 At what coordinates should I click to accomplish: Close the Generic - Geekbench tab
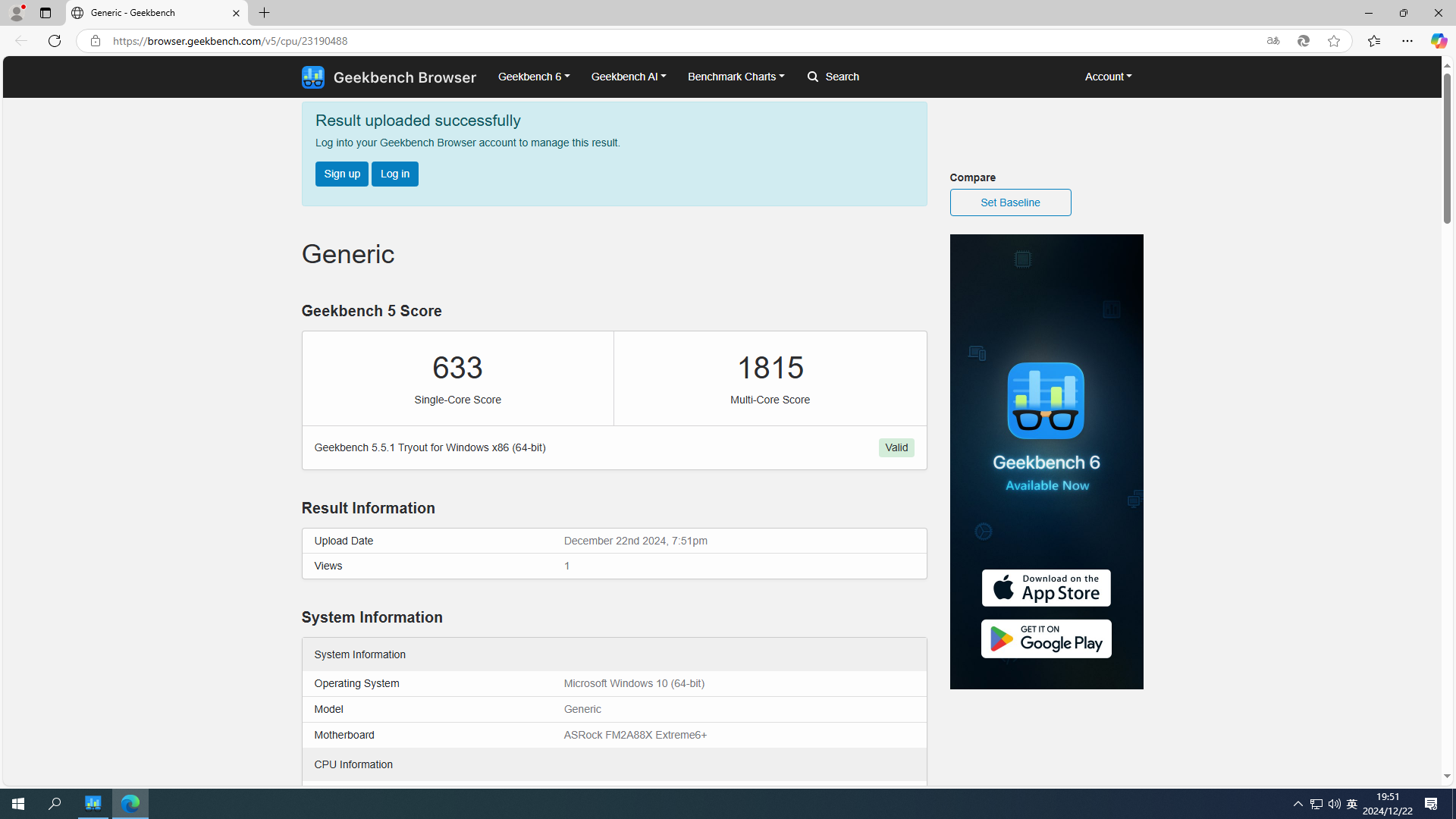236,13
